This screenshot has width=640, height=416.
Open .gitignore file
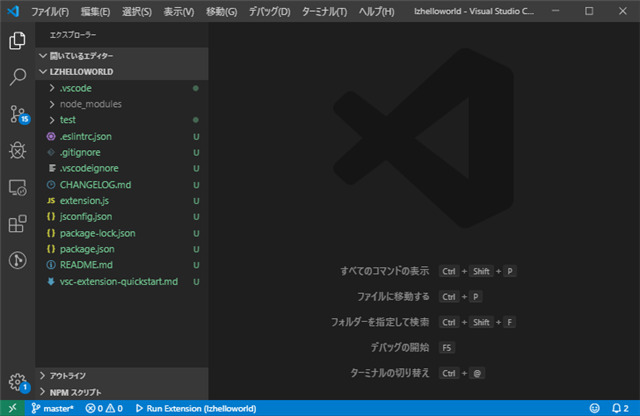coord(122,152)
